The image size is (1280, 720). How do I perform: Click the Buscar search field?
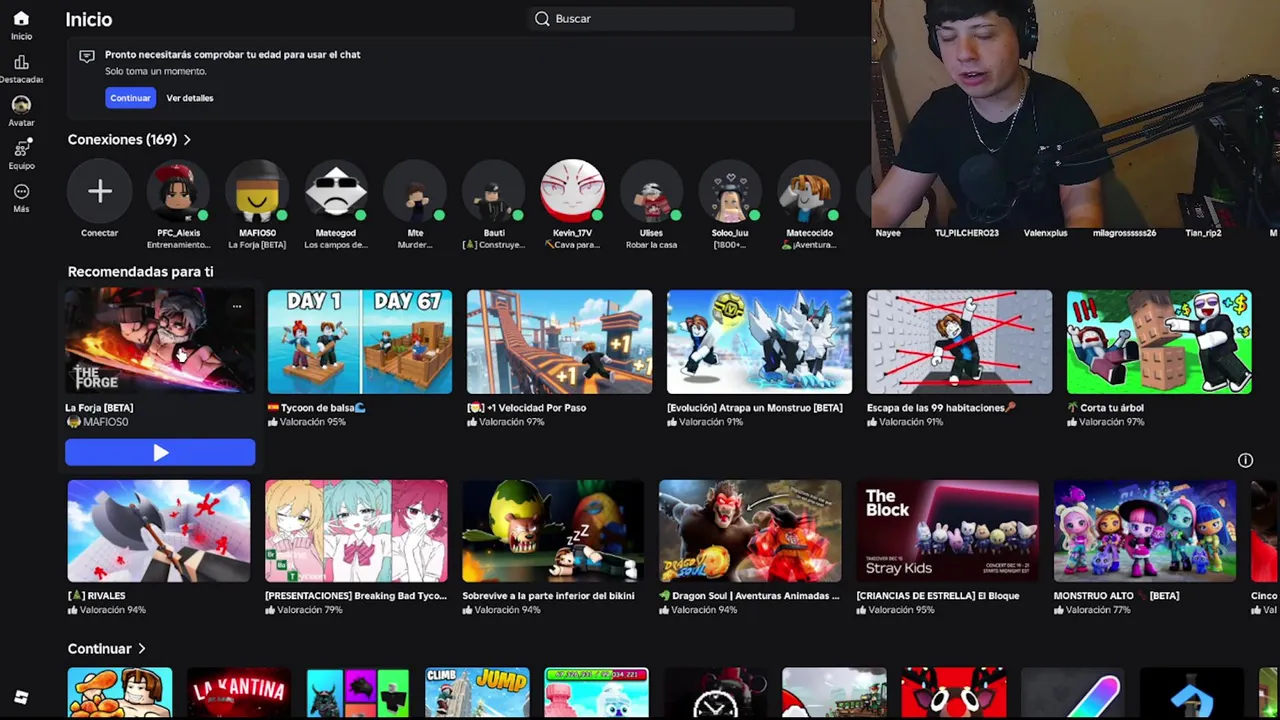click(662, 19)
